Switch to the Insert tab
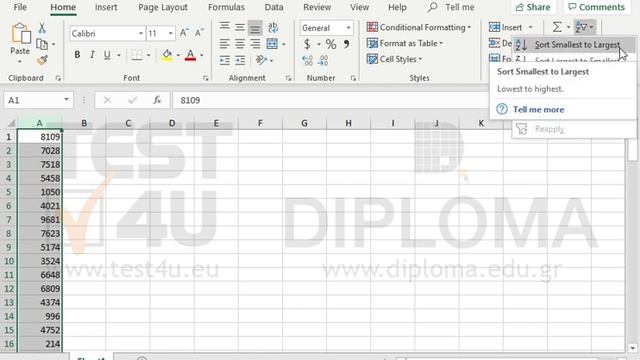 pyautogui.click(x=106, y=7)
